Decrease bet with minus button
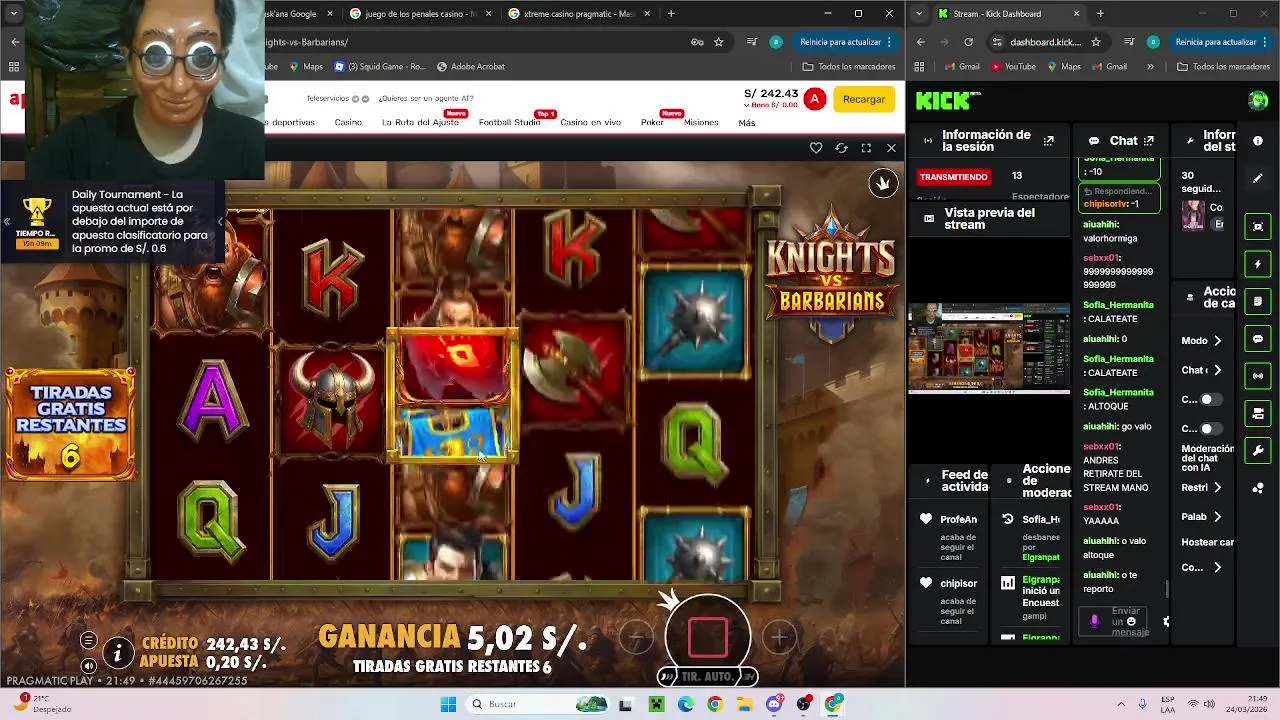This screenshot has width=1280, height=720. coord(636,636)
